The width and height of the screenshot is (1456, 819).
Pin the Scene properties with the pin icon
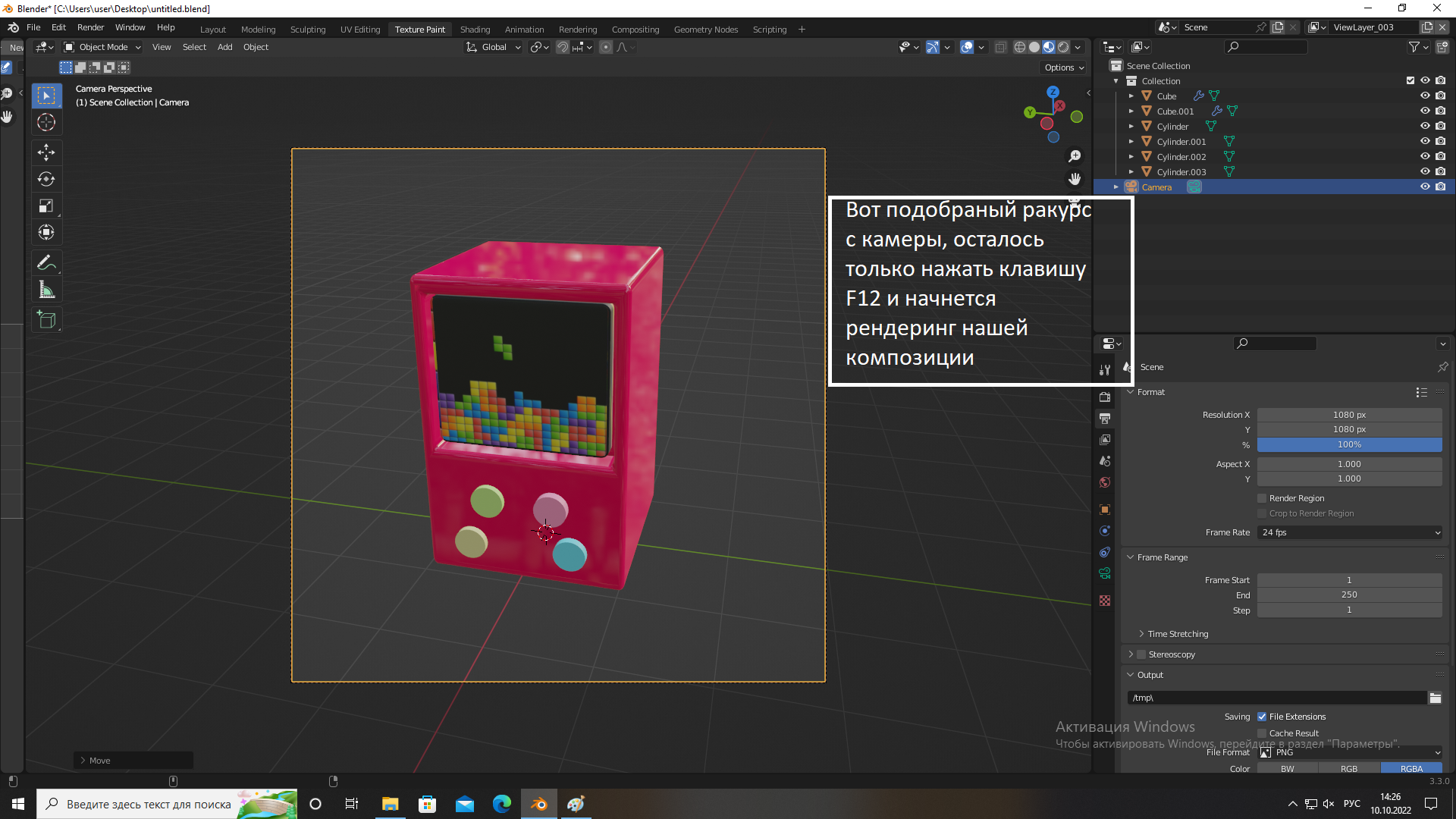(x=1442, y=367)
